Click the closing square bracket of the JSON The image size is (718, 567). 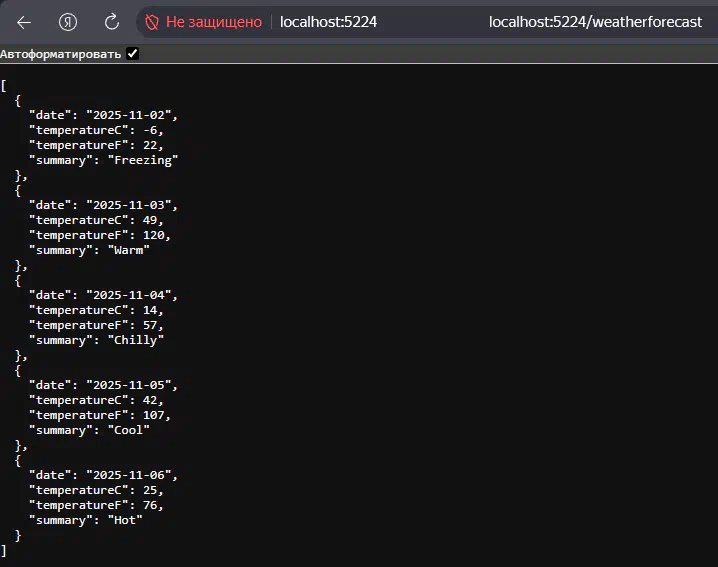tap(4, 551)
